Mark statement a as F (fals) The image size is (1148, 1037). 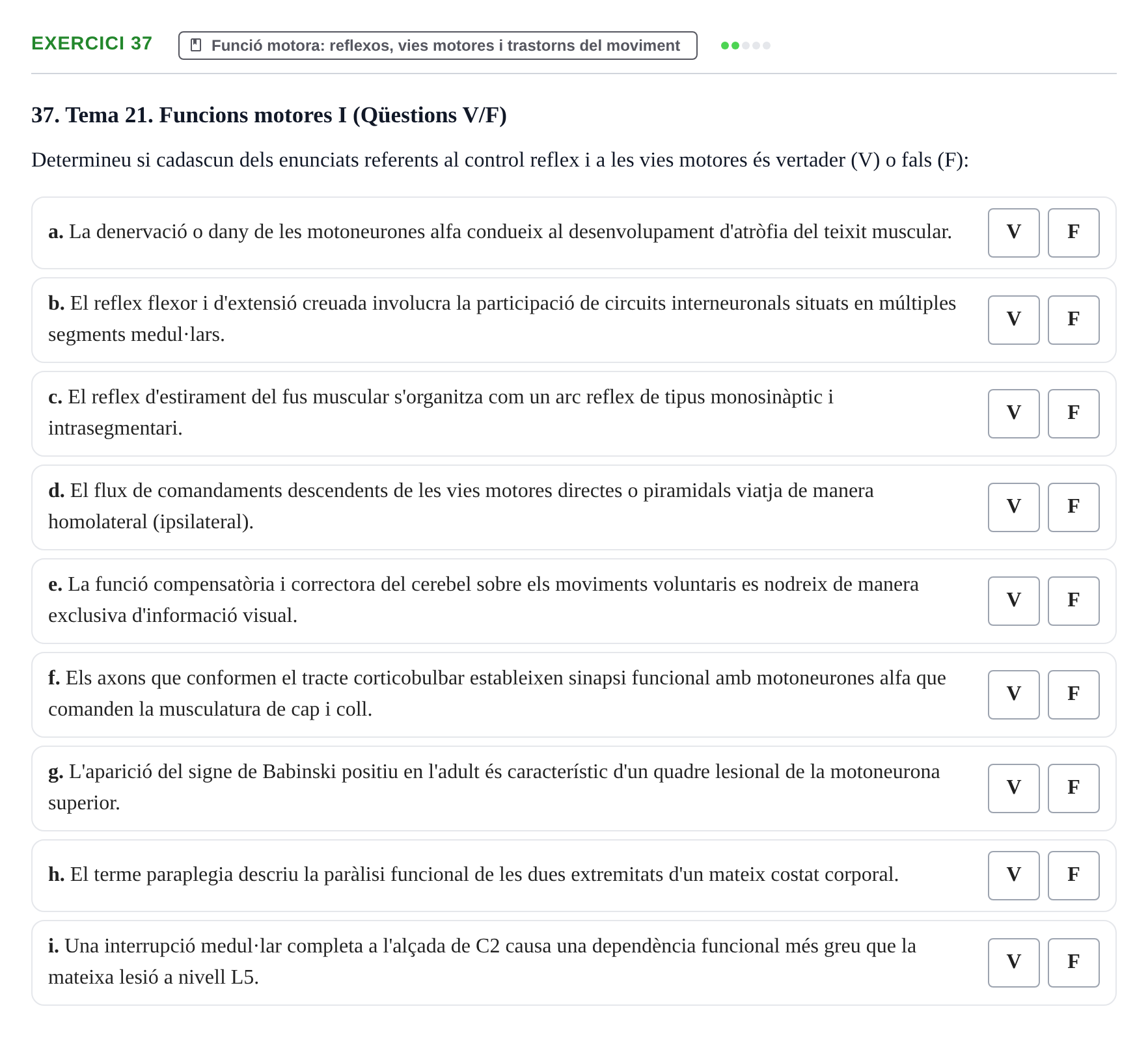(x=1073, y=233)
